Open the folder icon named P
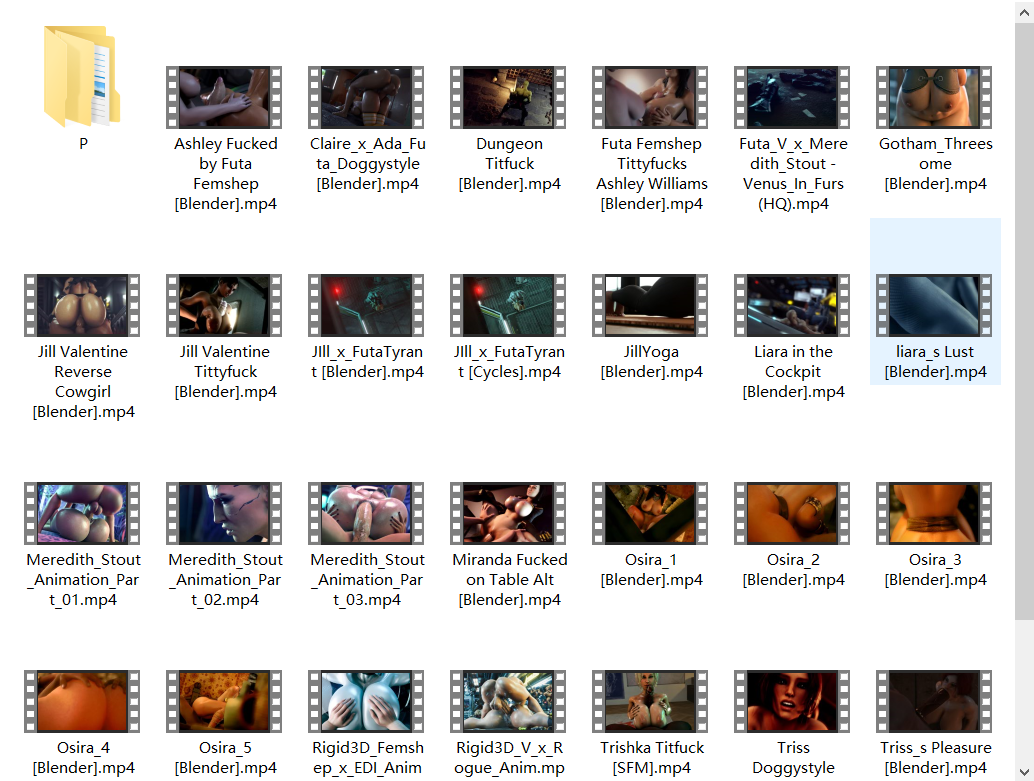Image resolution: width=1034 pixels, height=781 pixels. 82,77
